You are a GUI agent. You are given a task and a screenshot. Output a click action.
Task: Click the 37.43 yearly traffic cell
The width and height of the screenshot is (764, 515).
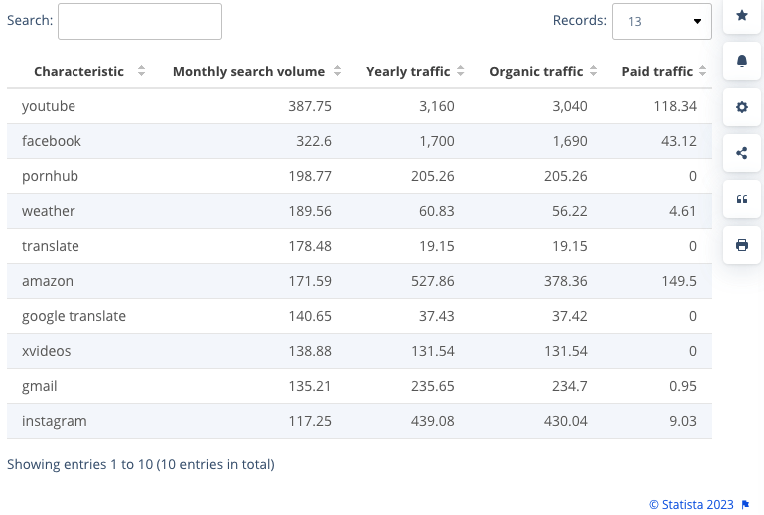tap(437, 317)
